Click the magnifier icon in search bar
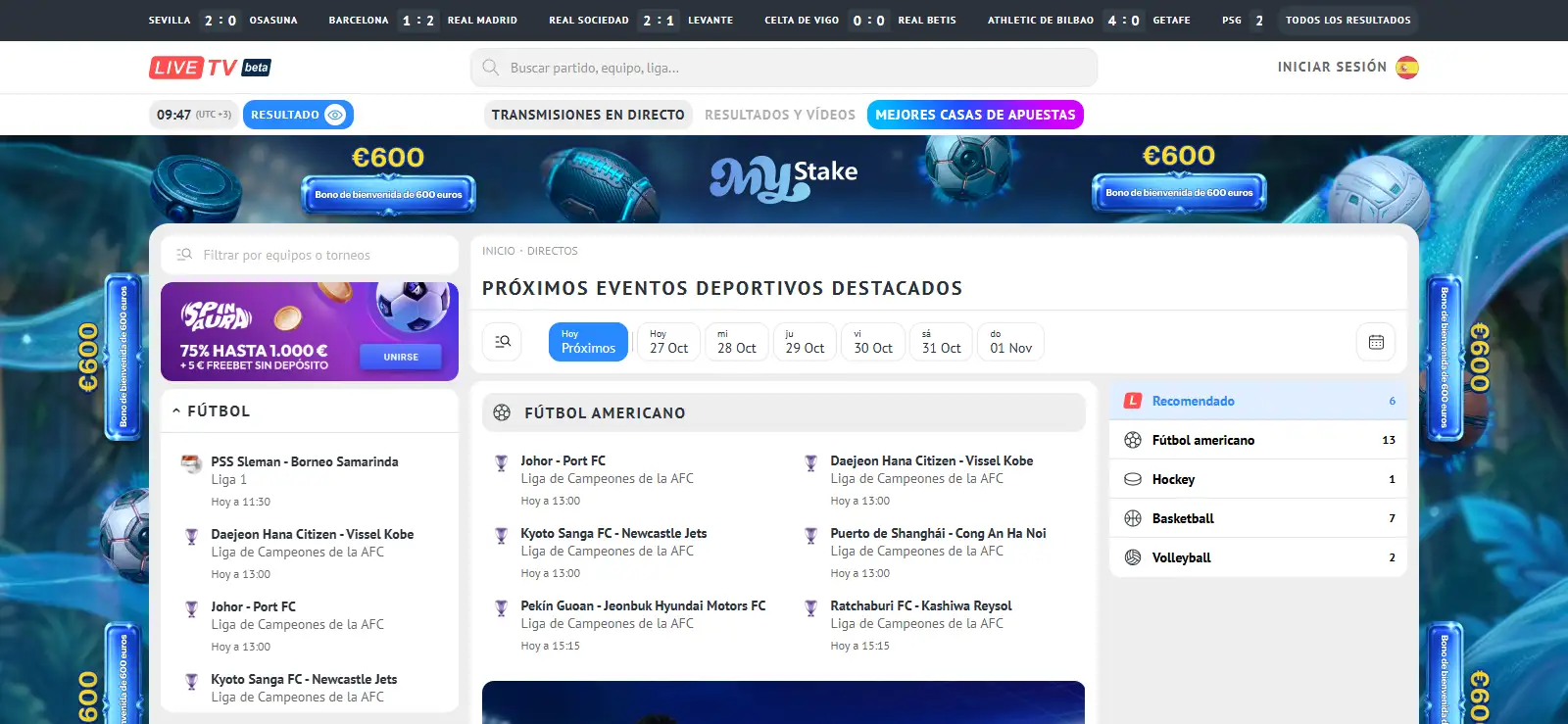1568x724 pixels. click(x=491, y=68)
